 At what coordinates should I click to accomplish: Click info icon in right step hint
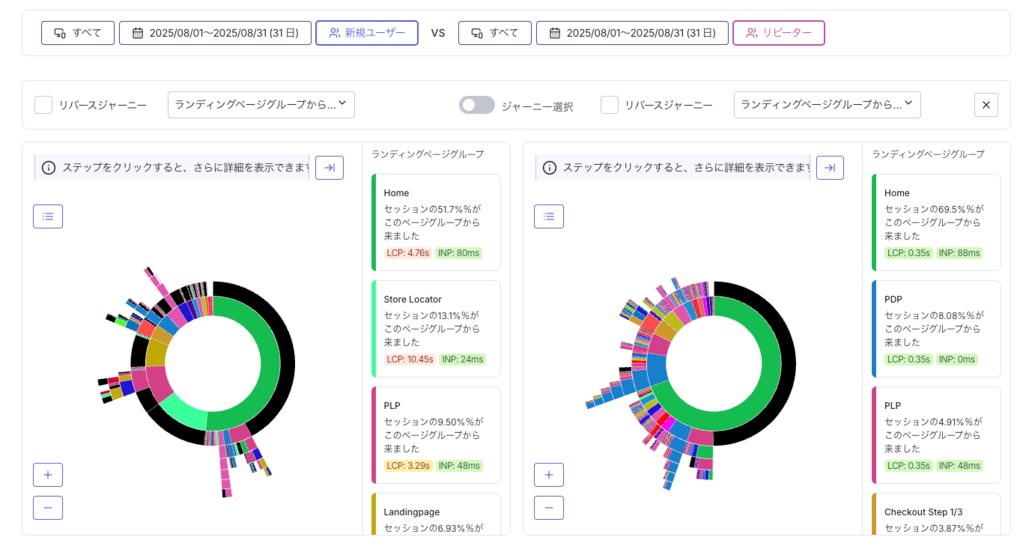click(549, 168)
